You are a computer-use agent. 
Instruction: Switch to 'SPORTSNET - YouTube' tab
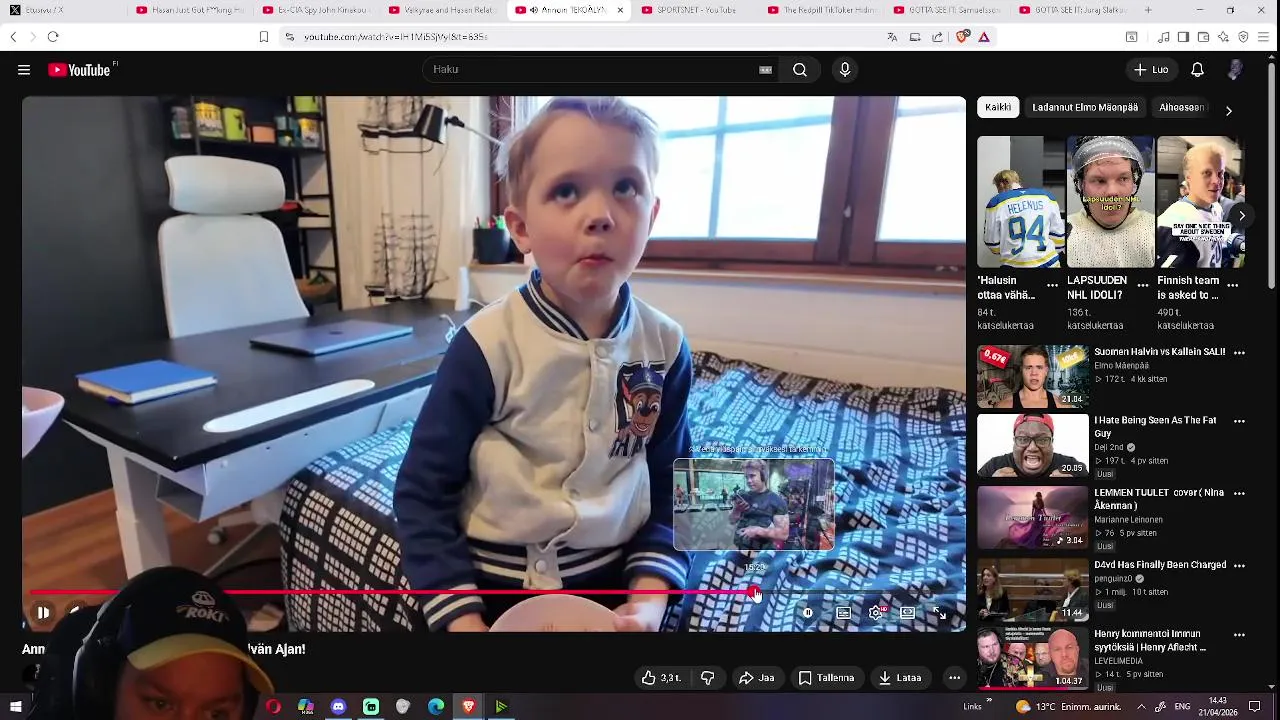695,10
